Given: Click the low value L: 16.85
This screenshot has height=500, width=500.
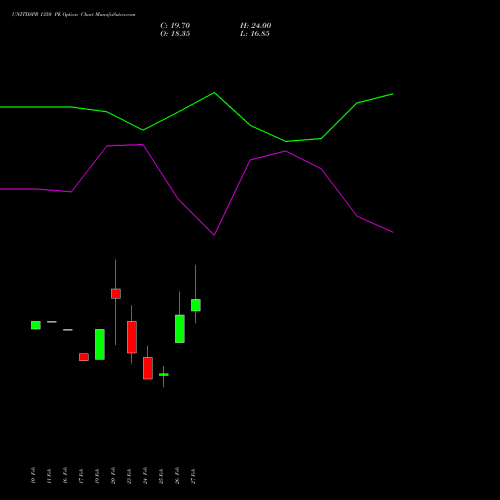Looking at the screenshot, I should tap(255, 34).
